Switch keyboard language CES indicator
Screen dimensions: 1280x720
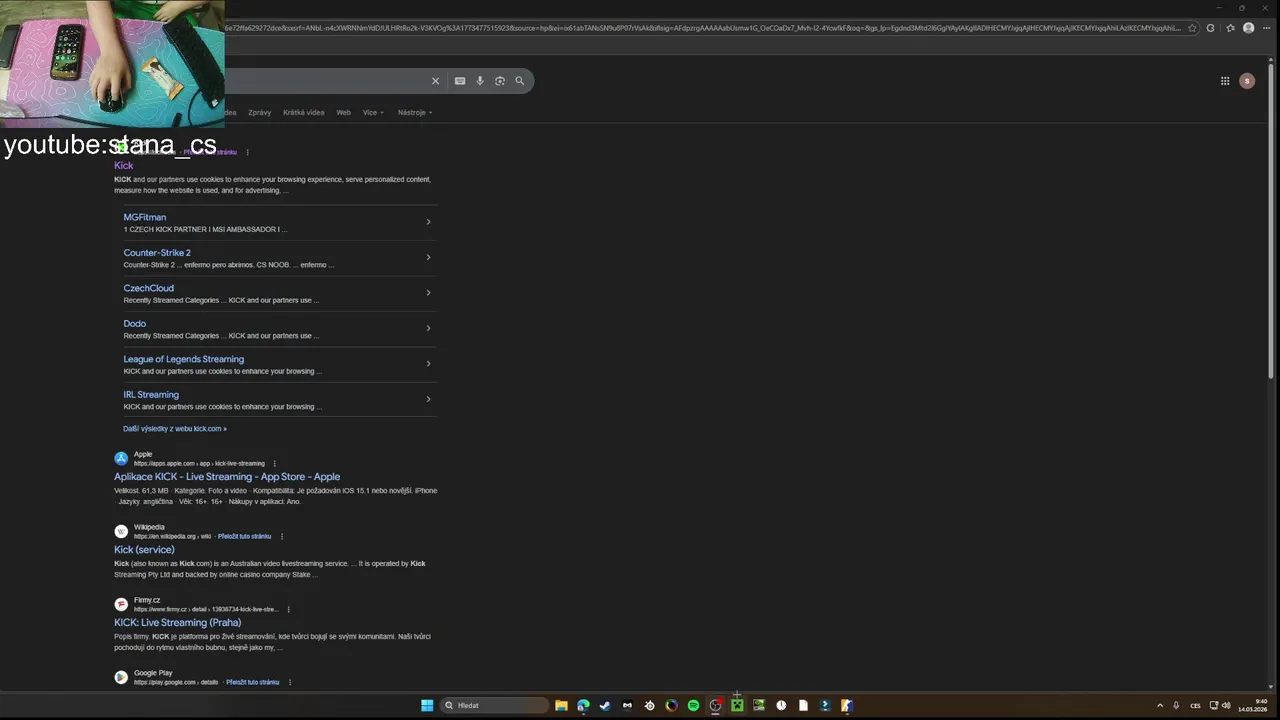pyautogui.click(x=1195, y=705)
